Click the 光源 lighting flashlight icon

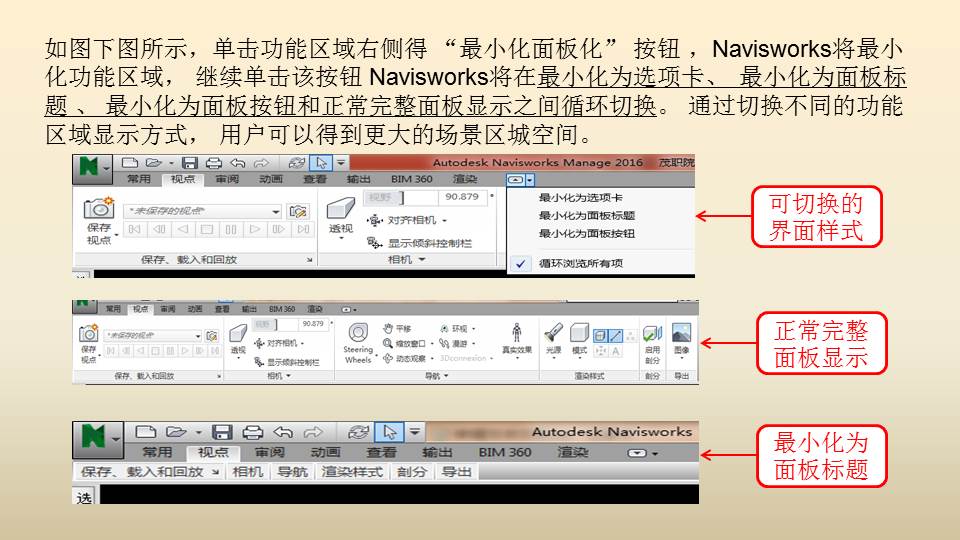[x=553, y=333]
